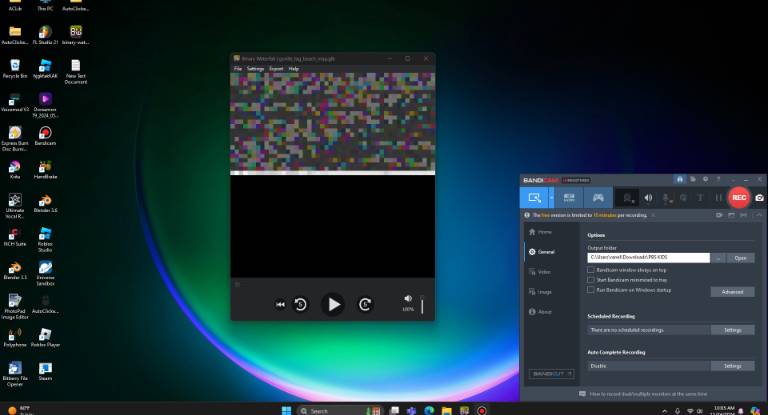Enable Bandicam window always on top
Screen dimensions: 768x415
click(591, 270)
